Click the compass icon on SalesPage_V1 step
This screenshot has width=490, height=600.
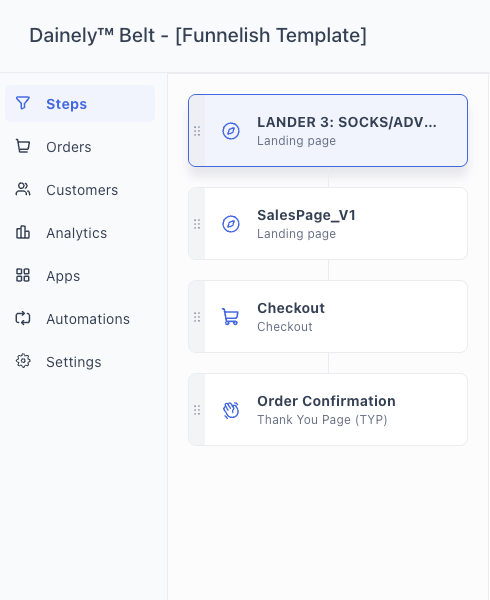click(231, 224)
